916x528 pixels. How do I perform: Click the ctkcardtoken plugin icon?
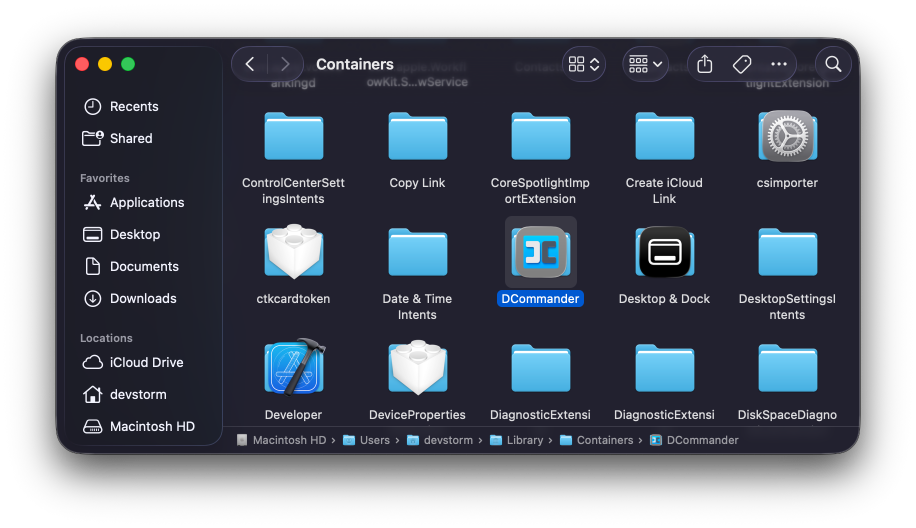tap(294, 252)
